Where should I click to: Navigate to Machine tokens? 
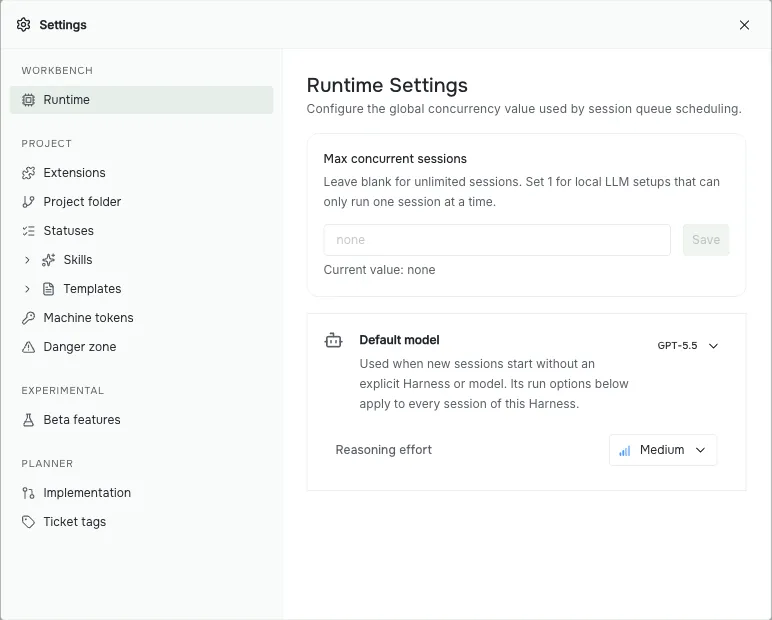[x=141, y=318]
